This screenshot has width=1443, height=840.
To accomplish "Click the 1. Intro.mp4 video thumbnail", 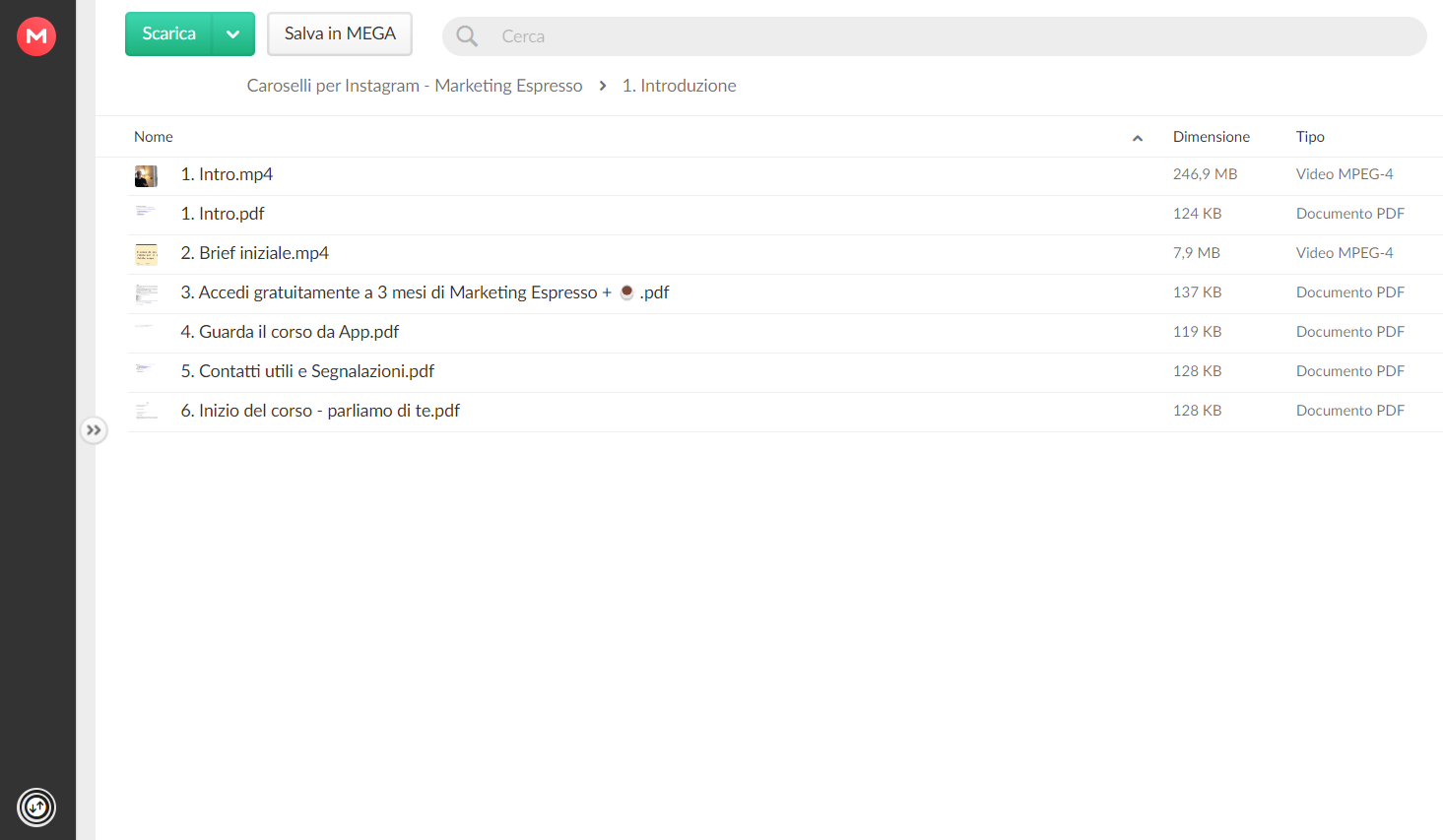I will click(x=146, y=176).
